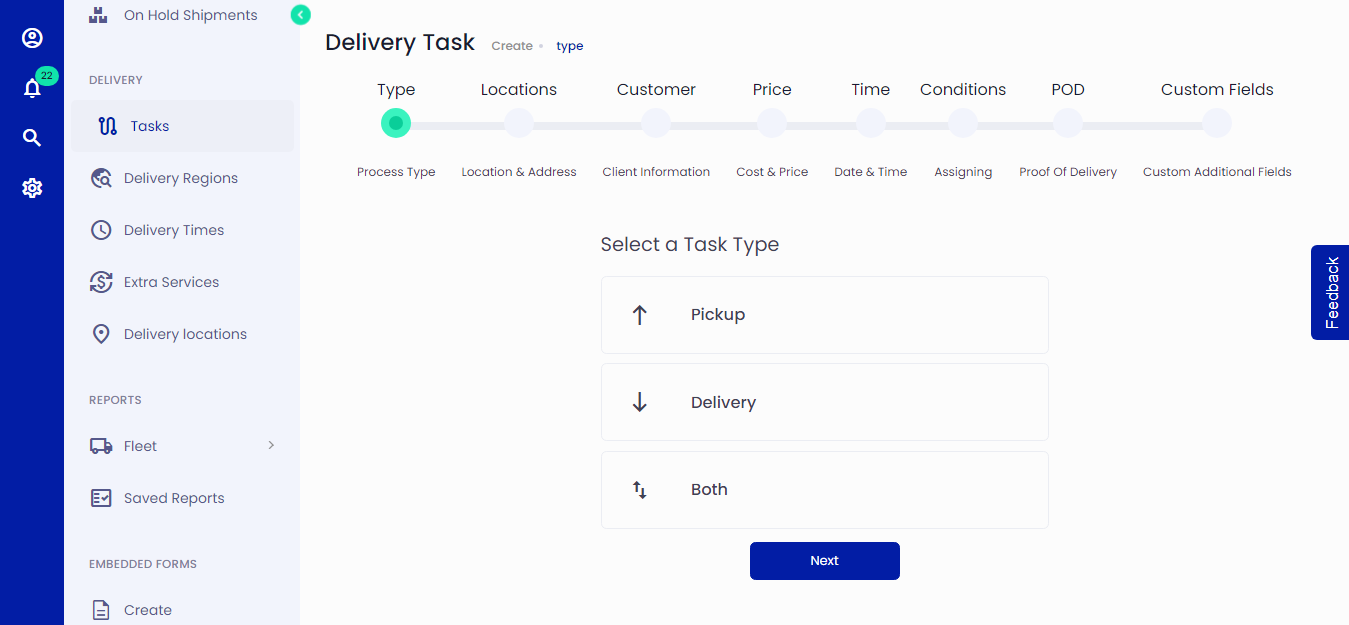Image resolution: width=1349 pixels, height=625 pixels.
Task: Jump to the Conditions step
Action: [x=962, y=123]
